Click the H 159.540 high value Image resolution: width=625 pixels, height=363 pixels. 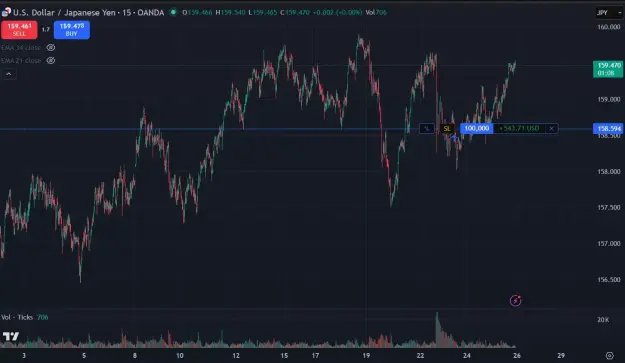(230, 12)
